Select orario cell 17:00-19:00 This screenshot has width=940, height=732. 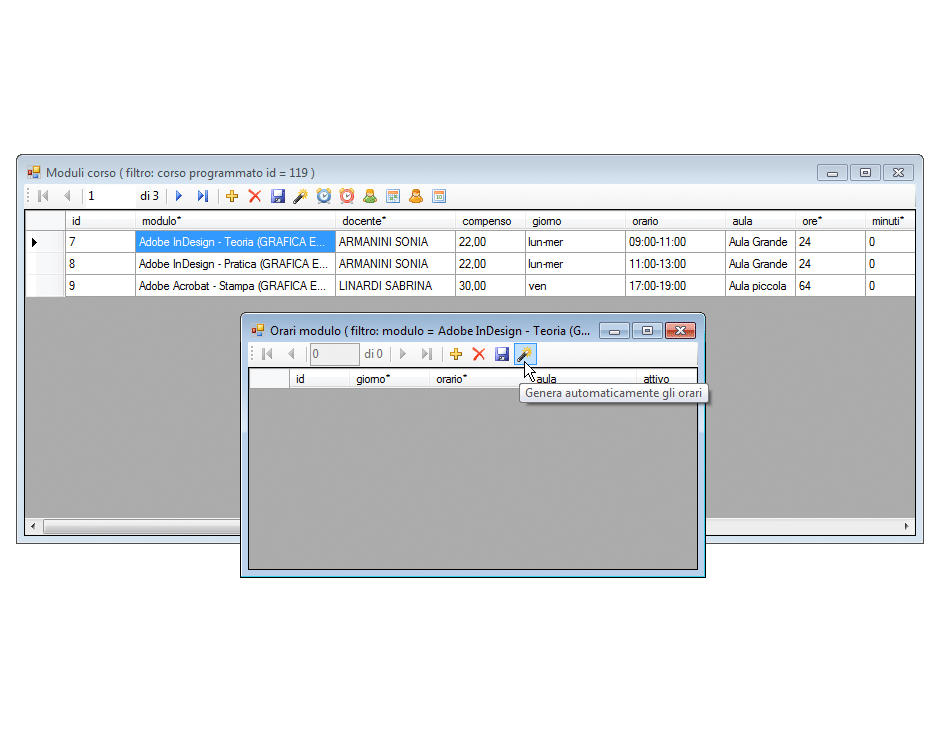[675, 286]
